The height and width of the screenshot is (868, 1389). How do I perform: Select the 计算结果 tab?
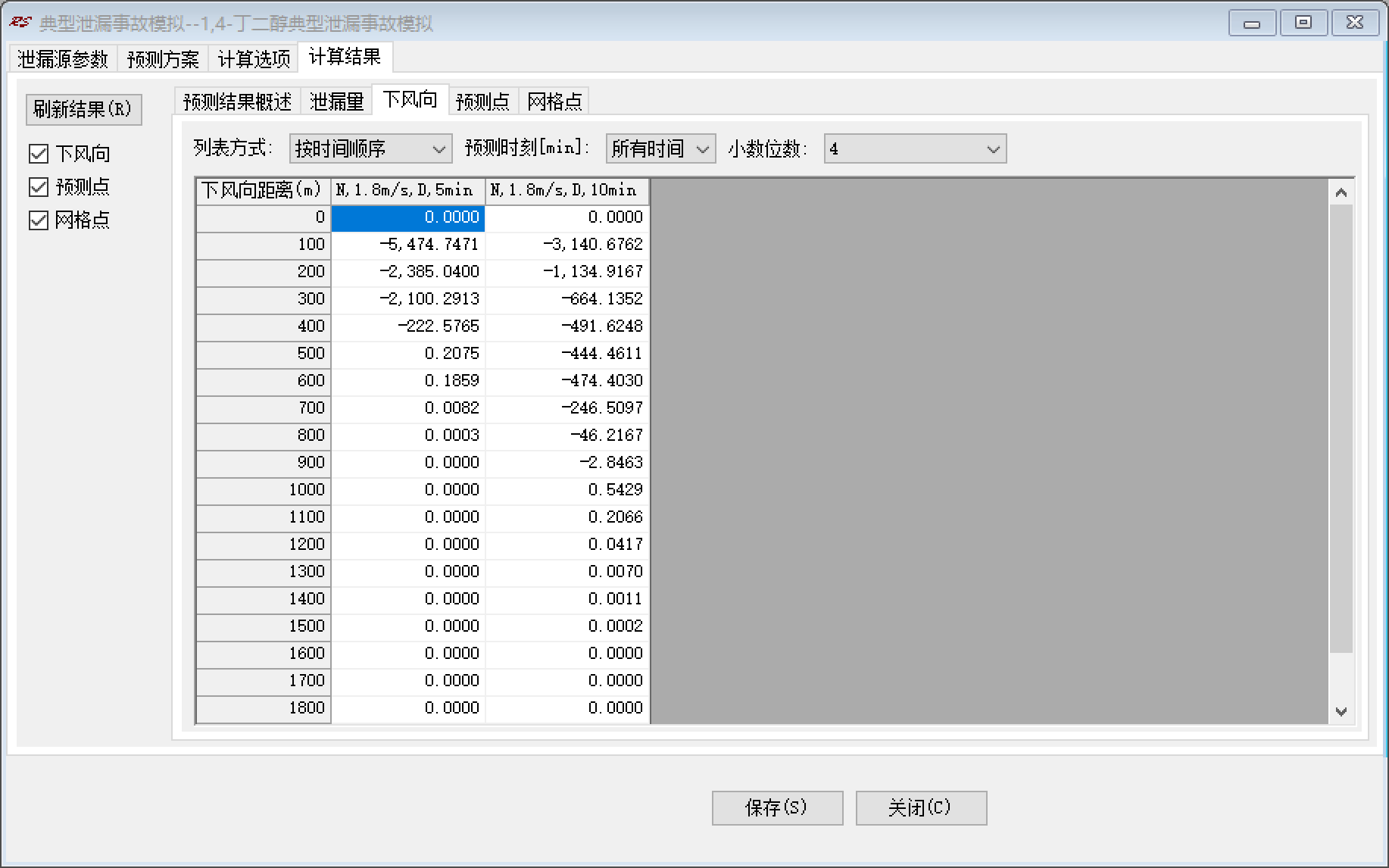(345, 57)
